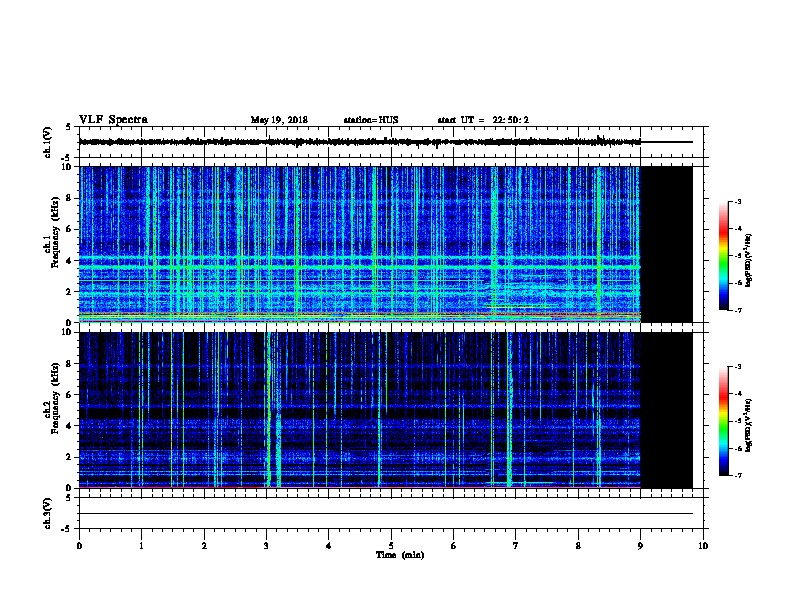Click the ch.1 spectrogram color scale bar
This screenshot has height=612, width=792.
pos(723,256)
